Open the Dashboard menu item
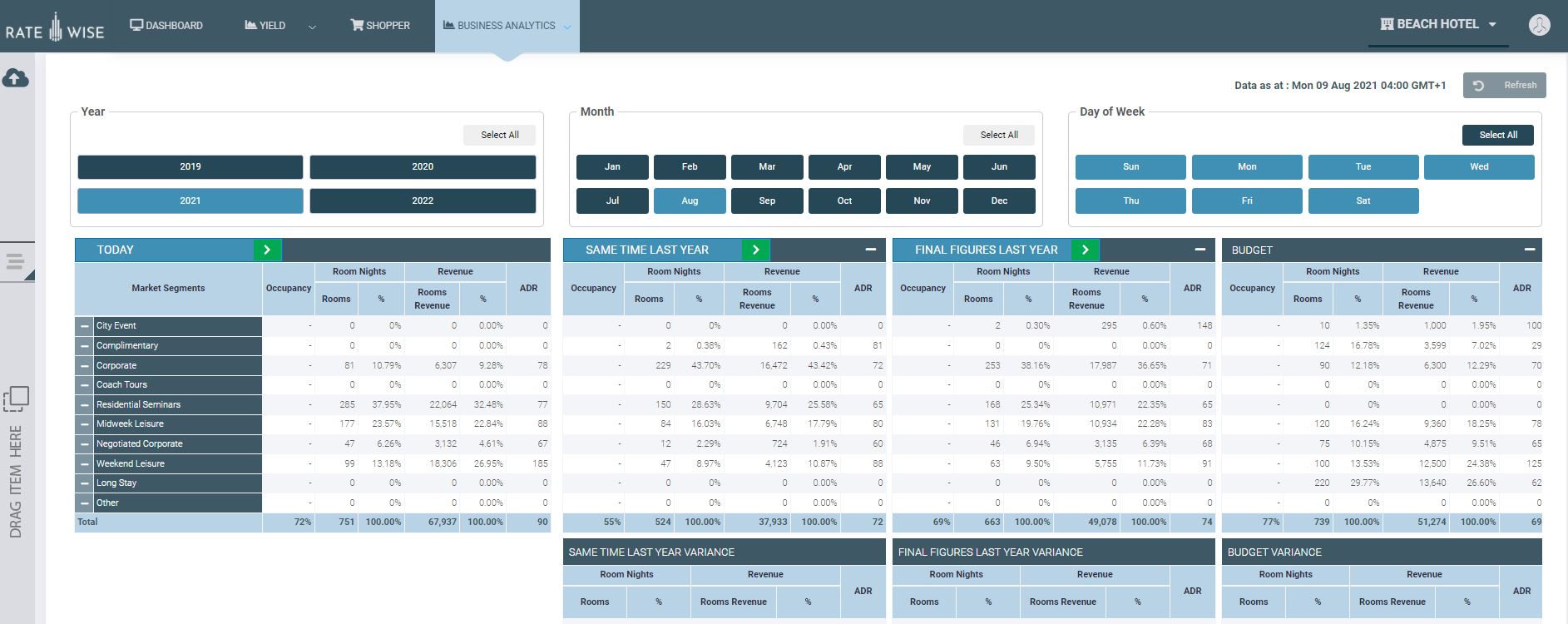 [x=166, y=26]
